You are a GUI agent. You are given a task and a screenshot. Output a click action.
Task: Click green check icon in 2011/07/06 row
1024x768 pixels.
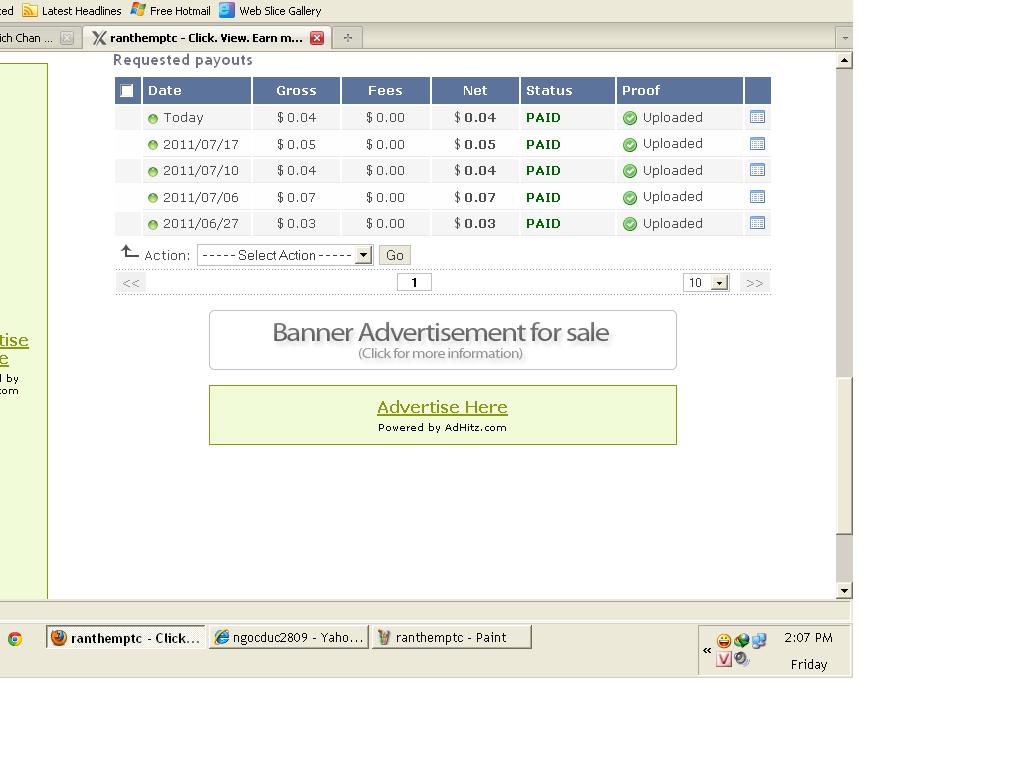pos(630,197)
